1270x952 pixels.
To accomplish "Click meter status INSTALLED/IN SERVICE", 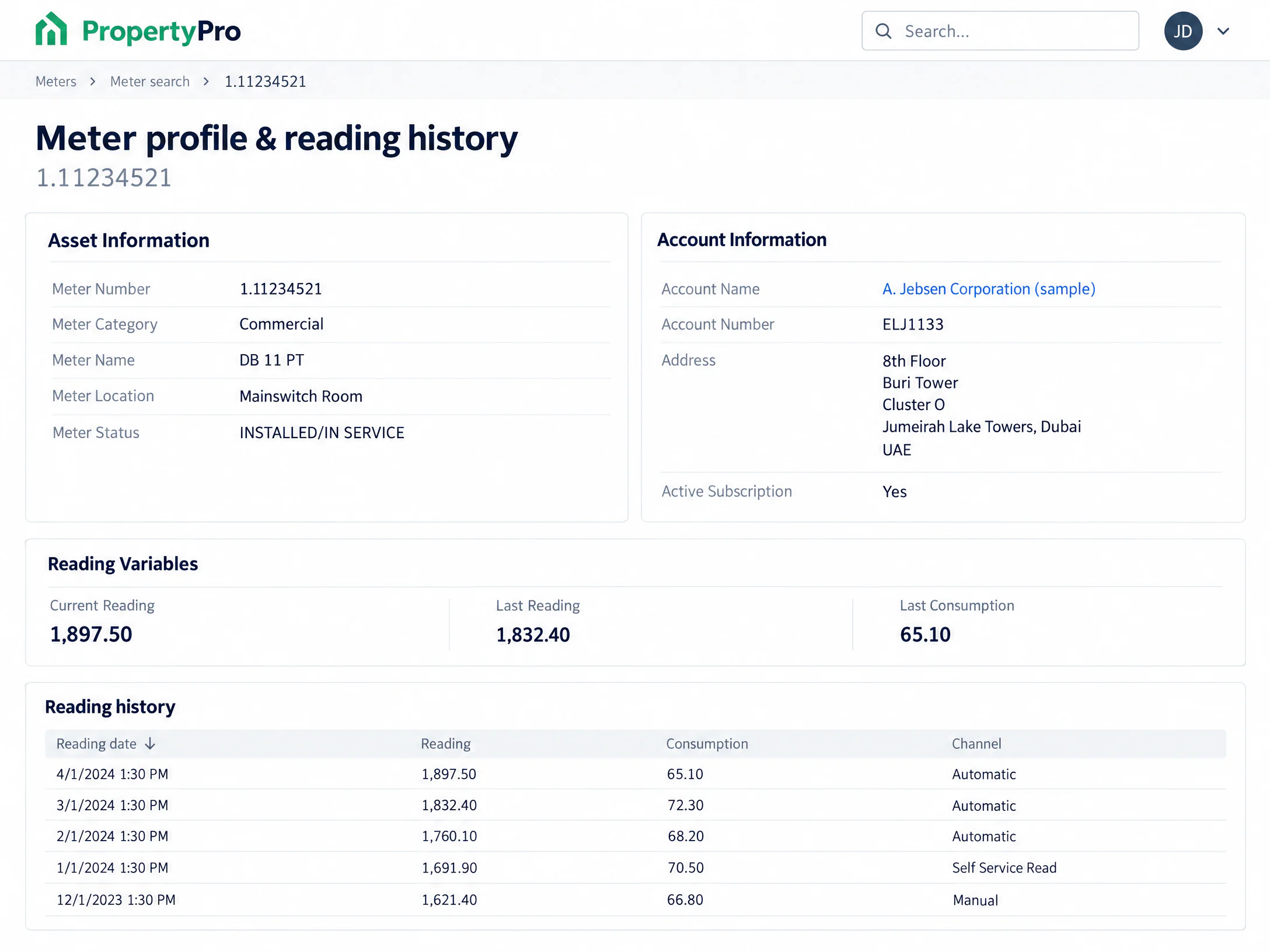I will click(x=322, y=432).
